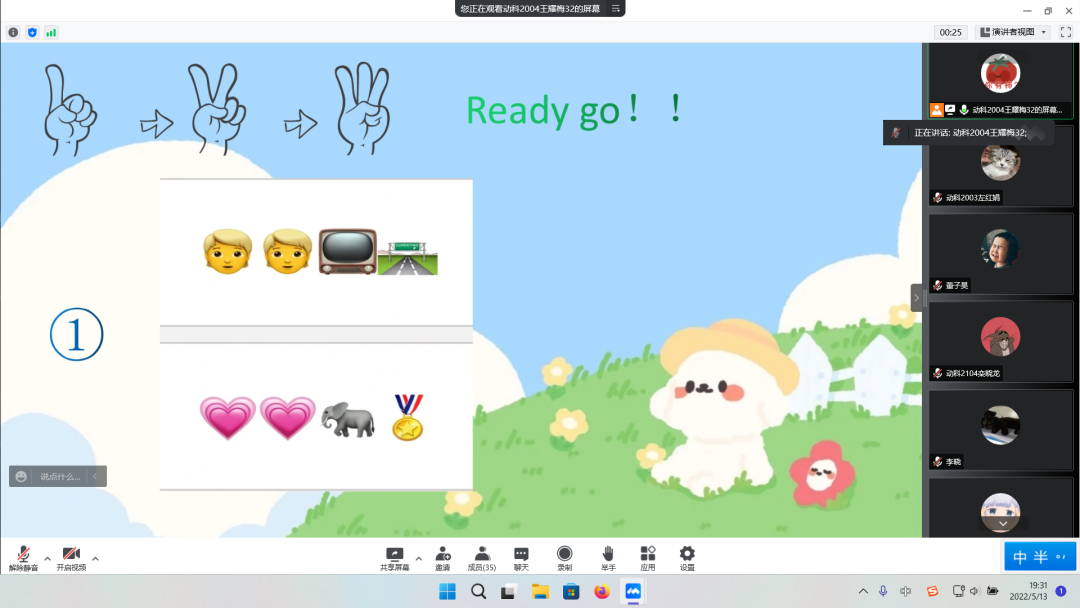Screen dimensions: 1080x608
Task: Open the notification center badge
Action: click(x=1061, y=591)
